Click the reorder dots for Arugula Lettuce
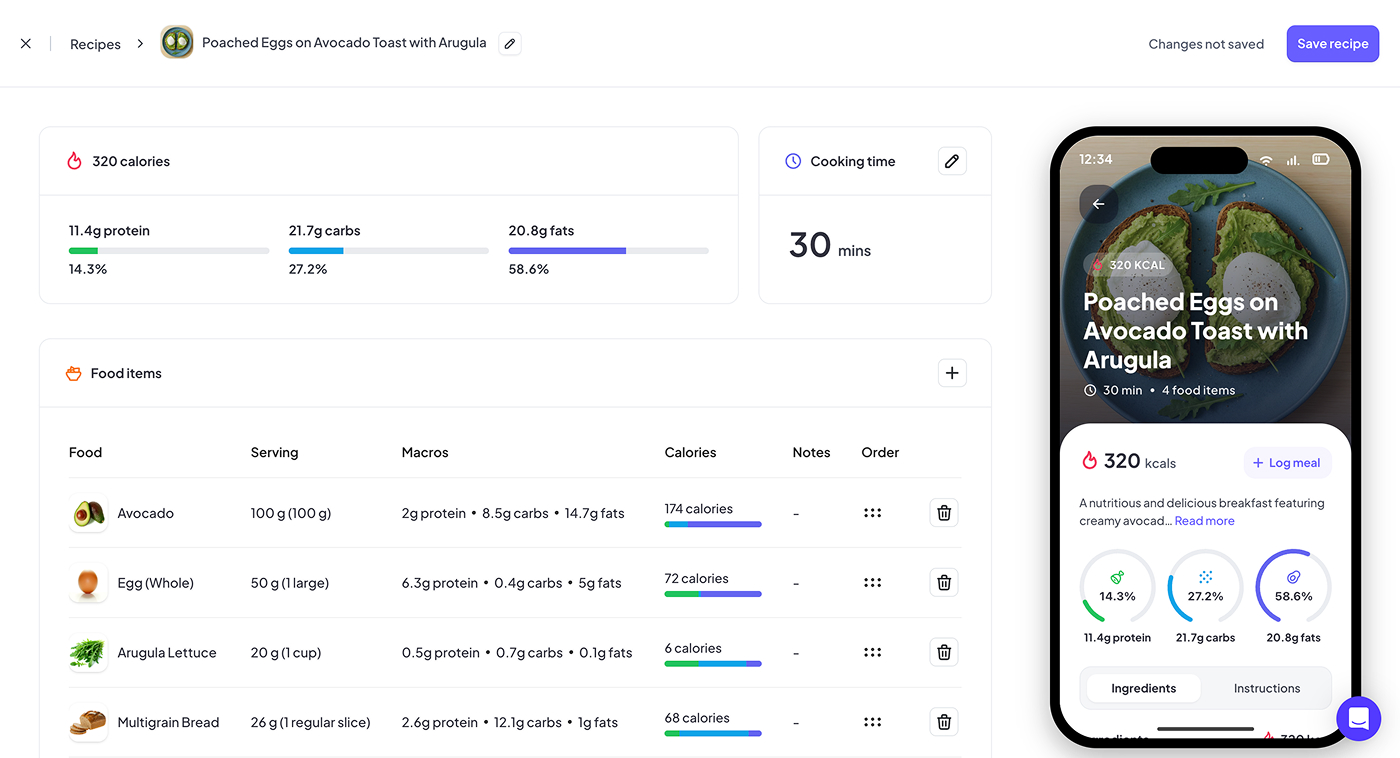 pos(872,652)
